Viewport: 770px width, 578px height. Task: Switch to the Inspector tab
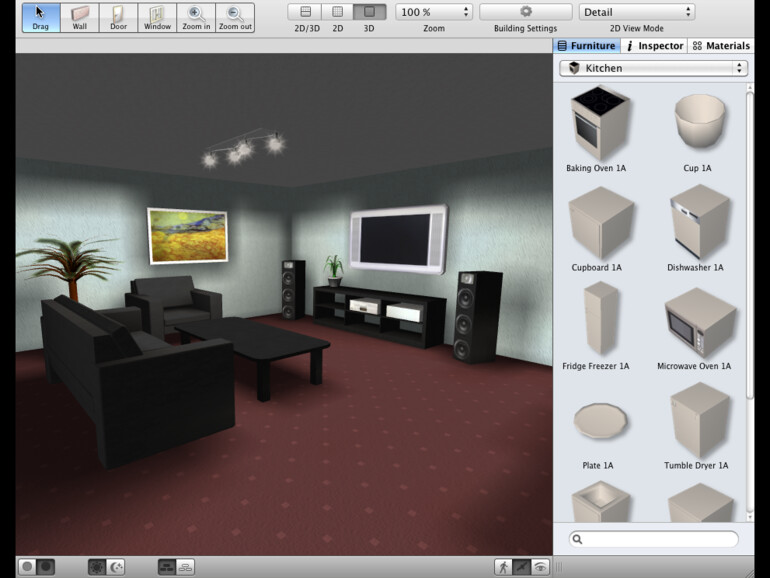[x=655, y=46]
